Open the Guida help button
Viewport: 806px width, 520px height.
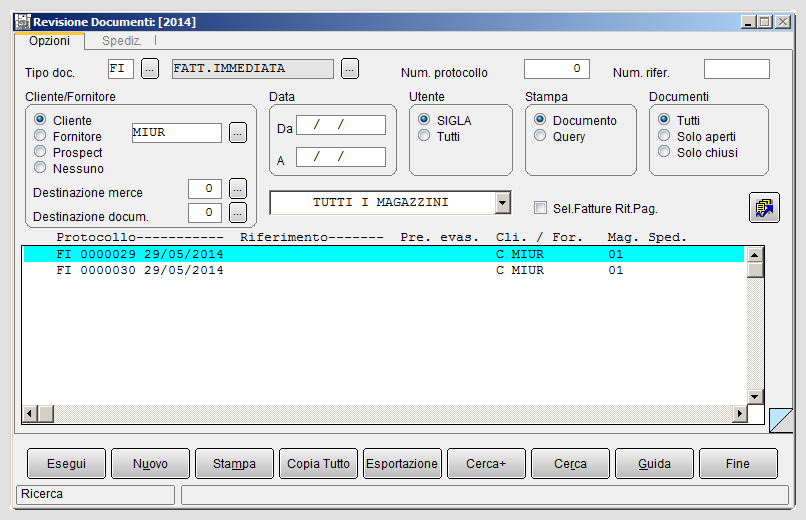[654, 463]
